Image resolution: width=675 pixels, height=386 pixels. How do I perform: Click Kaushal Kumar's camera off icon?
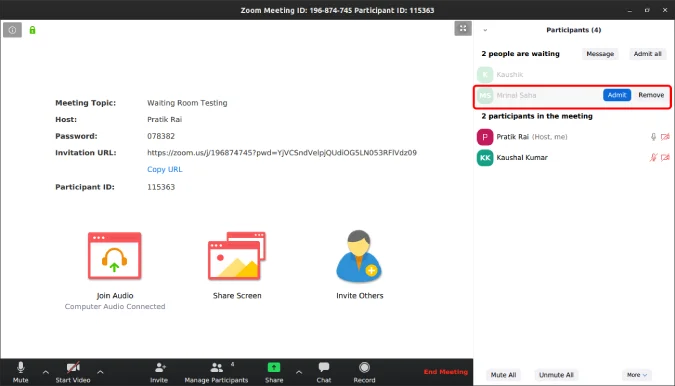click(665, 157)
